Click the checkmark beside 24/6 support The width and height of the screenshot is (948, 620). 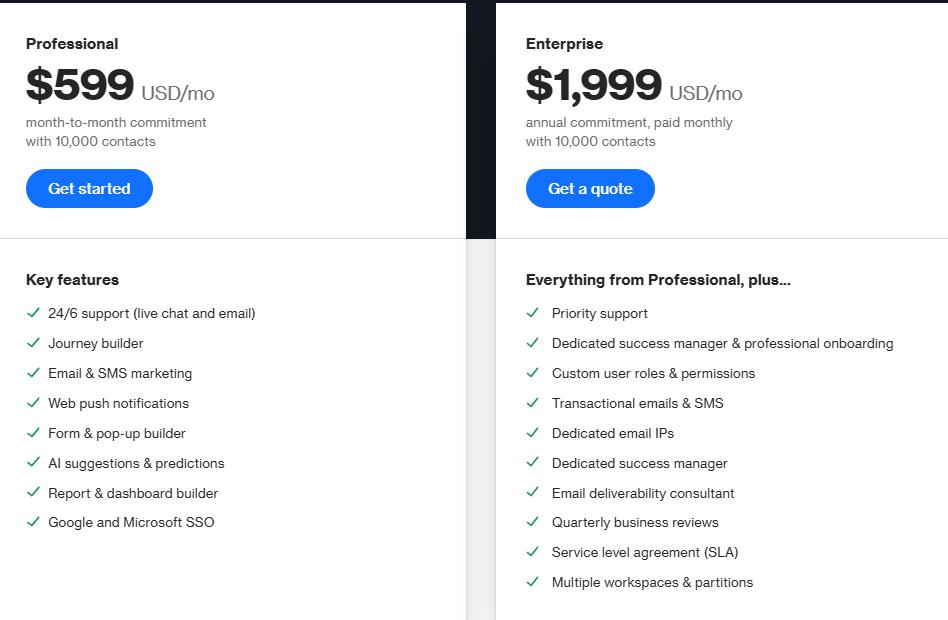coord(33,313)
